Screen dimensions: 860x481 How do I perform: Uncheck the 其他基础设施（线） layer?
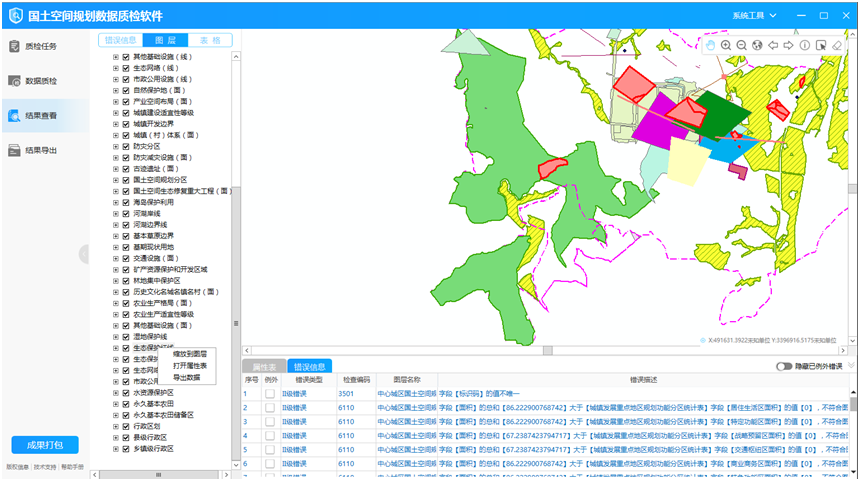click(126, 57)
